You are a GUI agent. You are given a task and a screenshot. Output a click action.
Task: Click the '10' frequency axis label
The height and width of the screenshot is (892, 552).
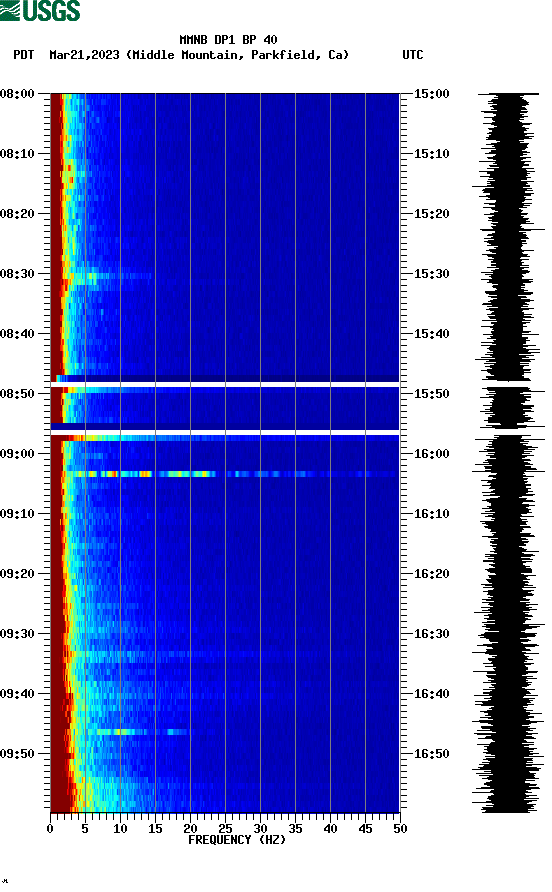tap(120, 828)
